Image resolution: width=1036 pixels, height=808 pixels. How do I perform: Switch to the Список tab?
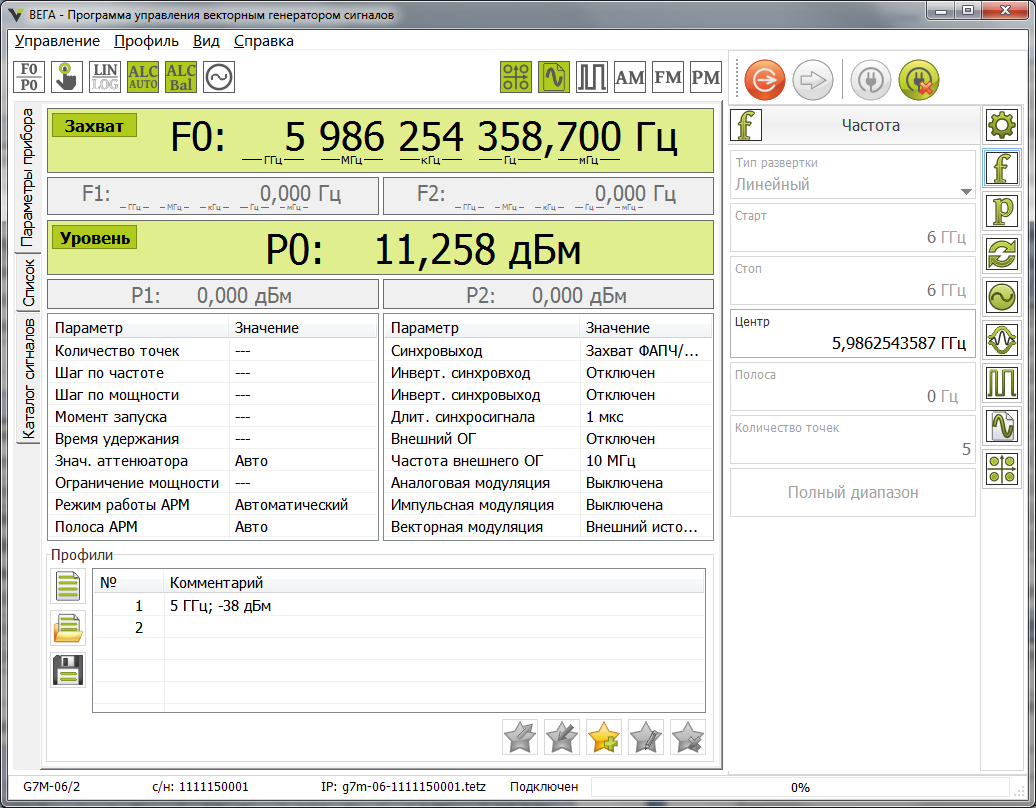click(x=28, y=283)
